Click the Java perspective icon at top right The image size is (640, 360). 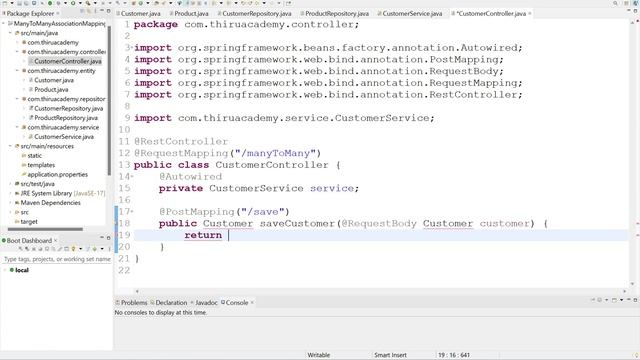tap(635, 3)
